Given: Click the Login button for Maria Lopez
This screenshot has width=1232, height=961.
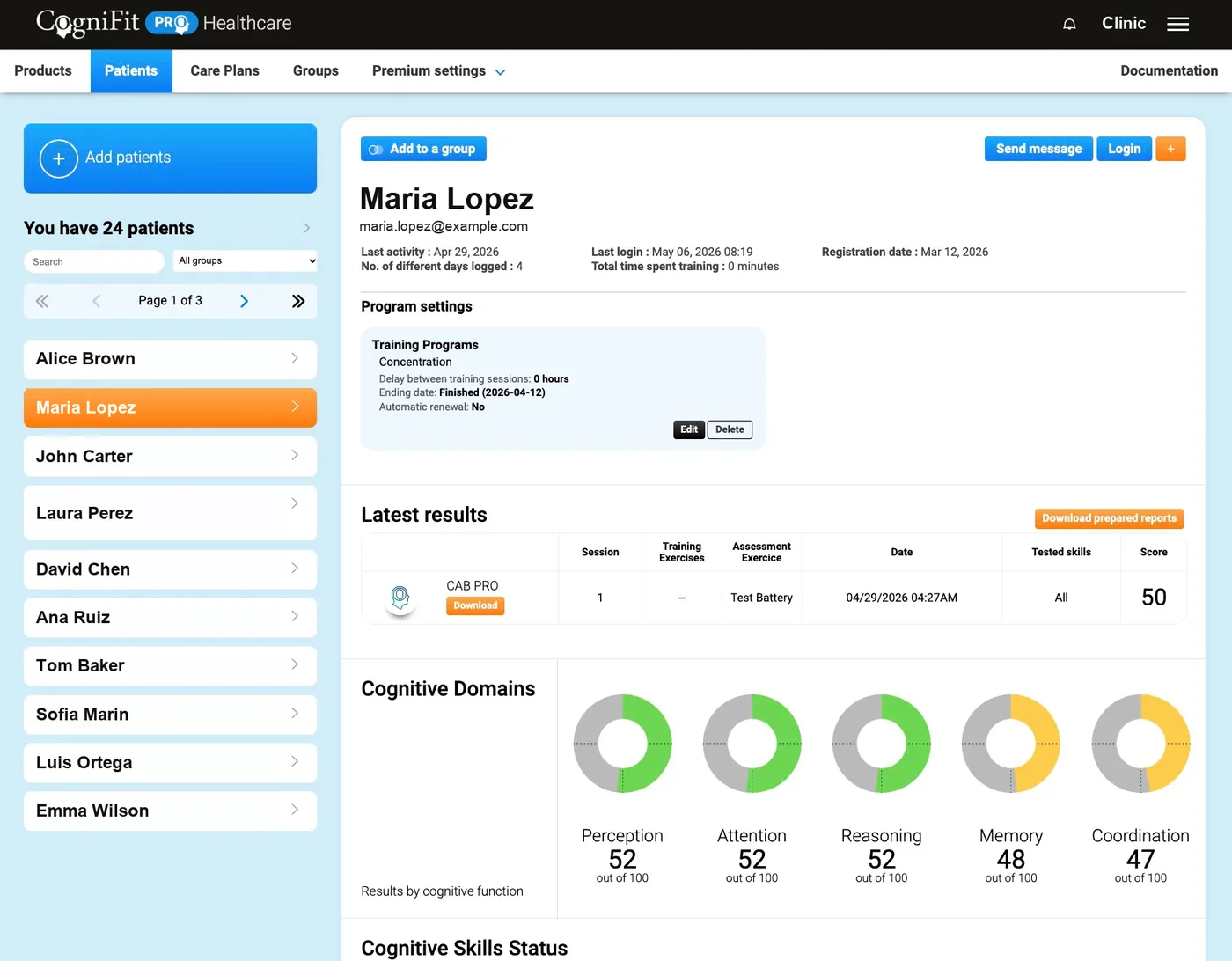Looking at the screenshot, I should click(x=1124, y=149).
